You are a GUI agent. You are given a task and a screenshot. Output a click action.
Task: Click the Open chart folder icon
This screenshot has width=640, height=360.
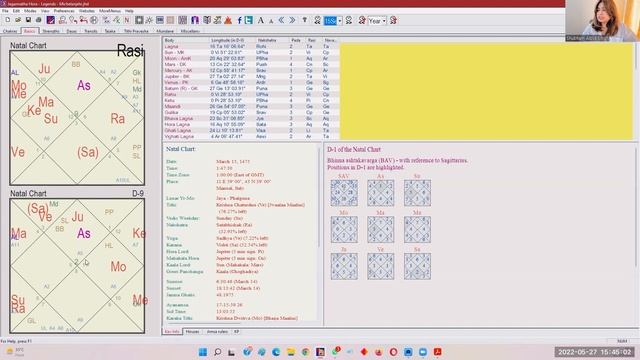coord(18,20)
